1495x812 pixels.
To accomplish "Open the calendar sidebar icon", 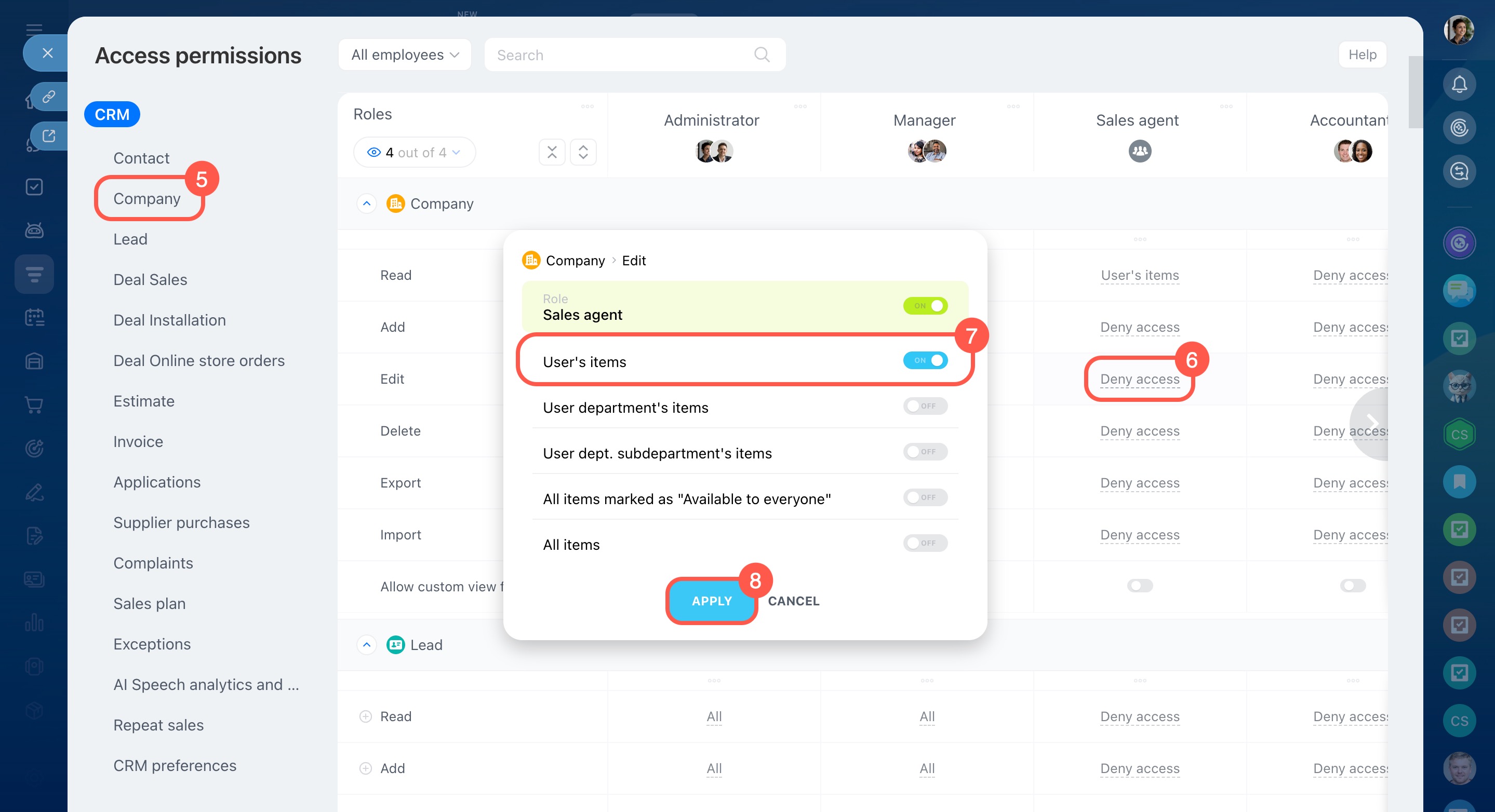I will pyautogui.click(x=34, y=317).
